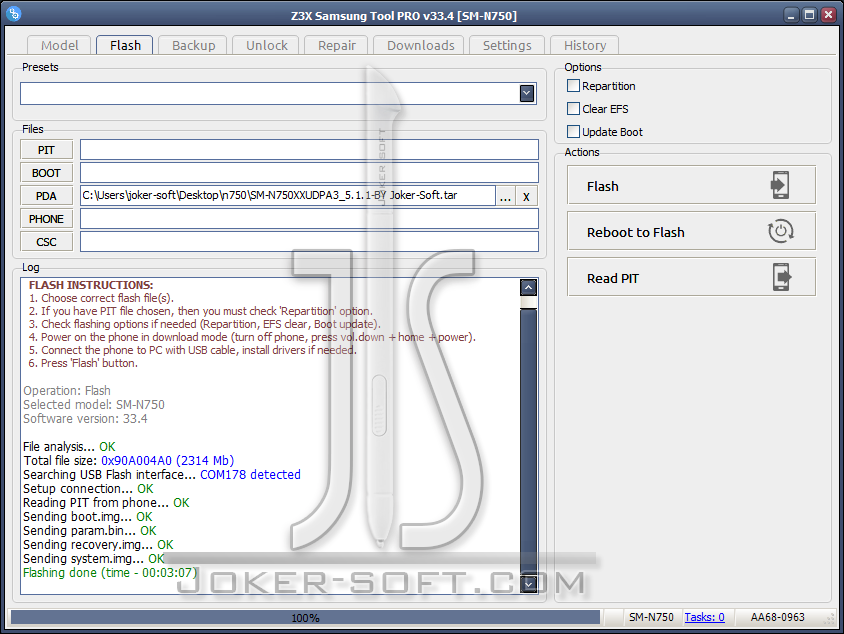This screenshot has height=634, width=844.
Task: Click the phone export icon on Read PIT
Action: 782,277
